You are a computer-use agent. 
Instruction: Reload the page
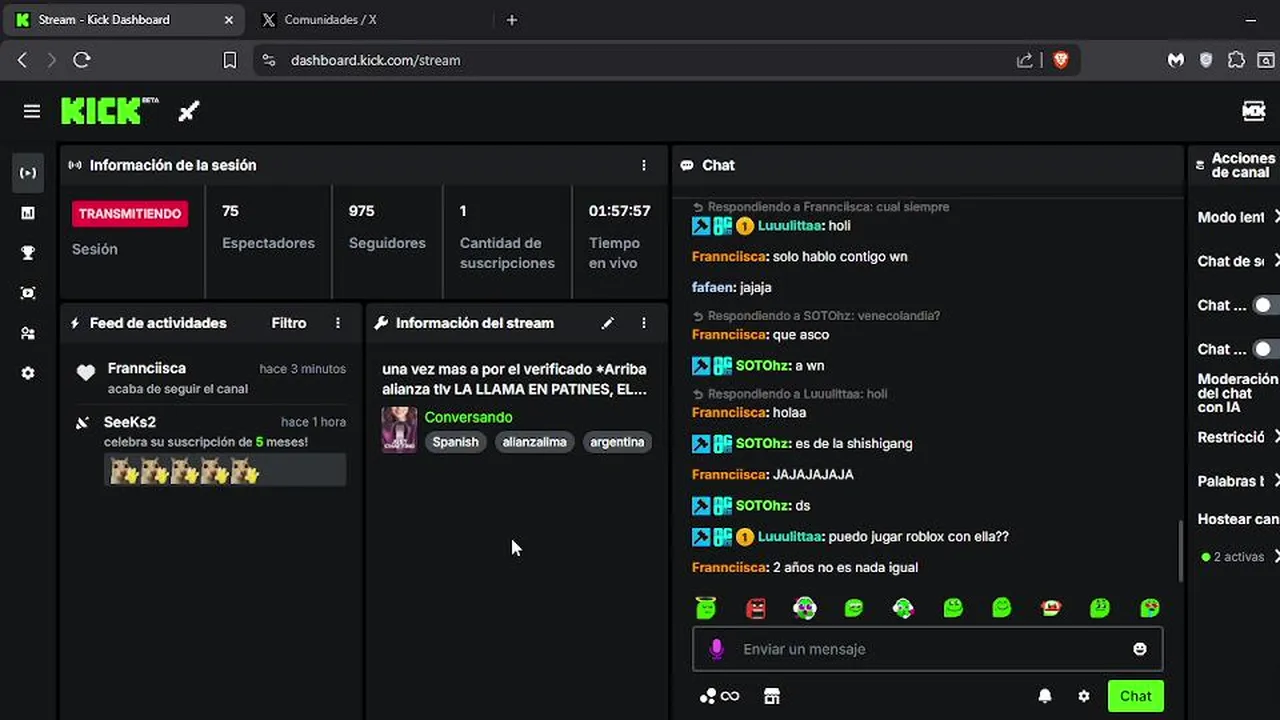82,60
